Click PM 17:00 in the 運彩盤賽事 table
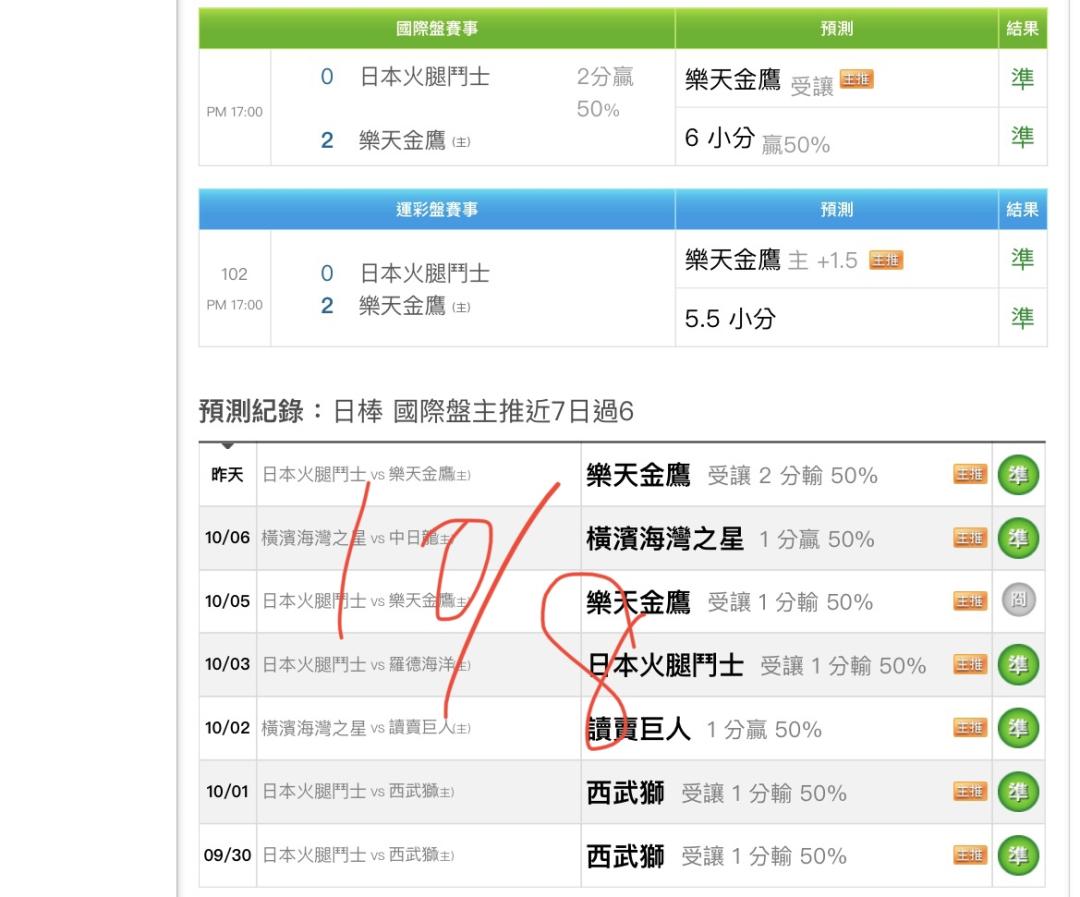The image size is (1080, 897). (235, 305)
